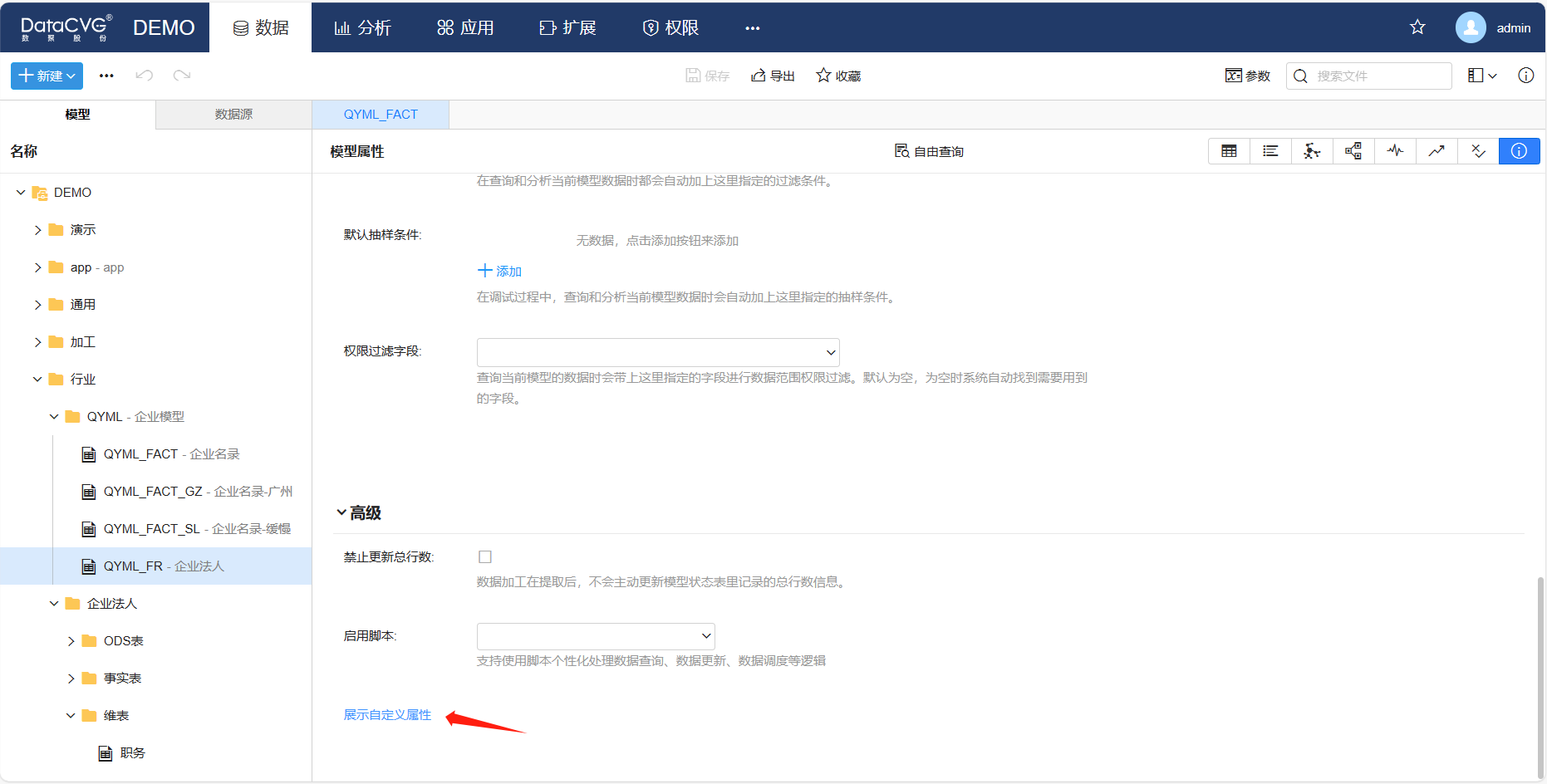The width and height of the screenshot is (1547, 784).
Task: Open the admin user avatar
Action: (1471, 27)
